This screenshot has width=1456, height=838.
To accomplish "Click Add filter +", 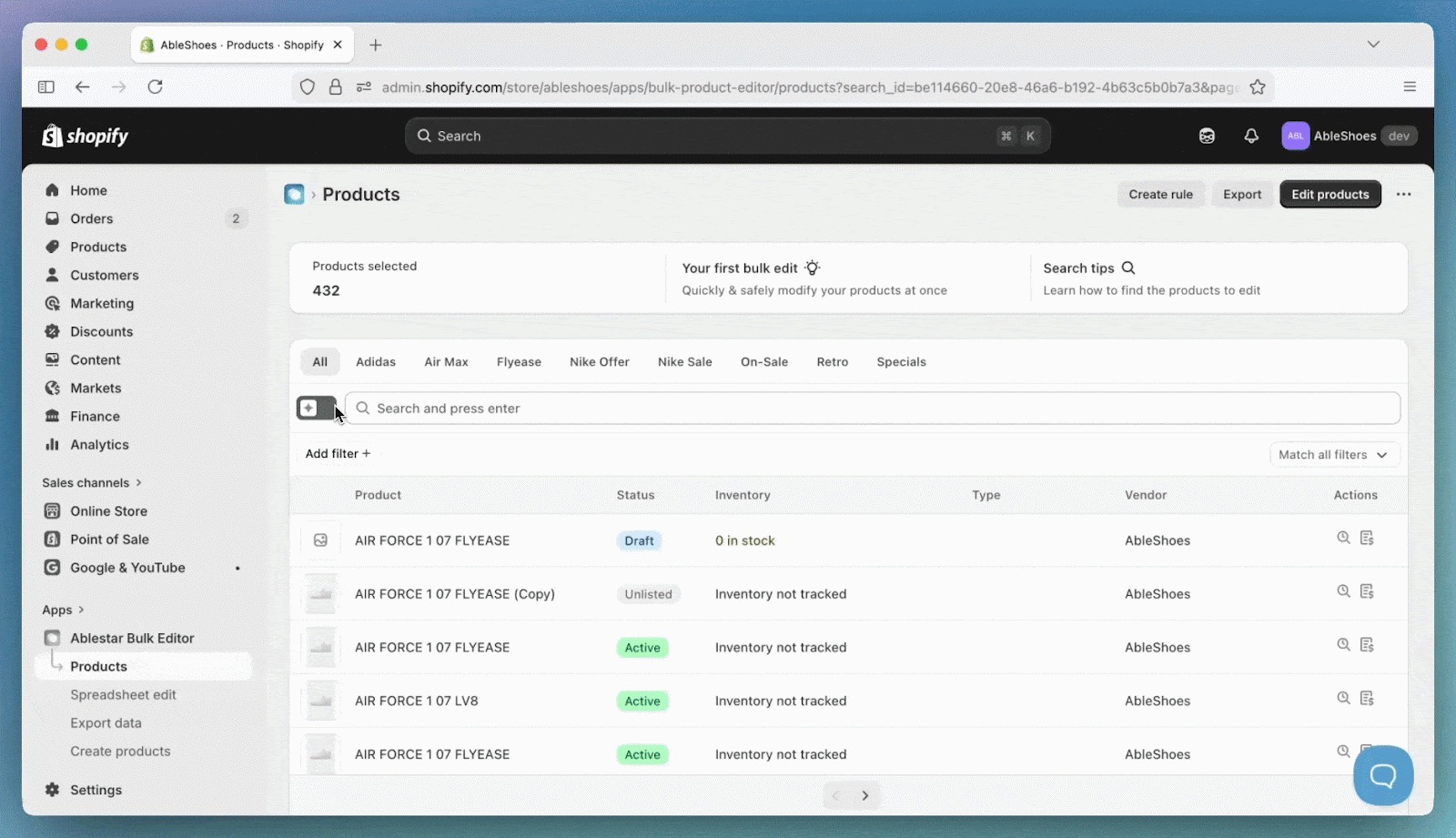I will coord(338,453).
